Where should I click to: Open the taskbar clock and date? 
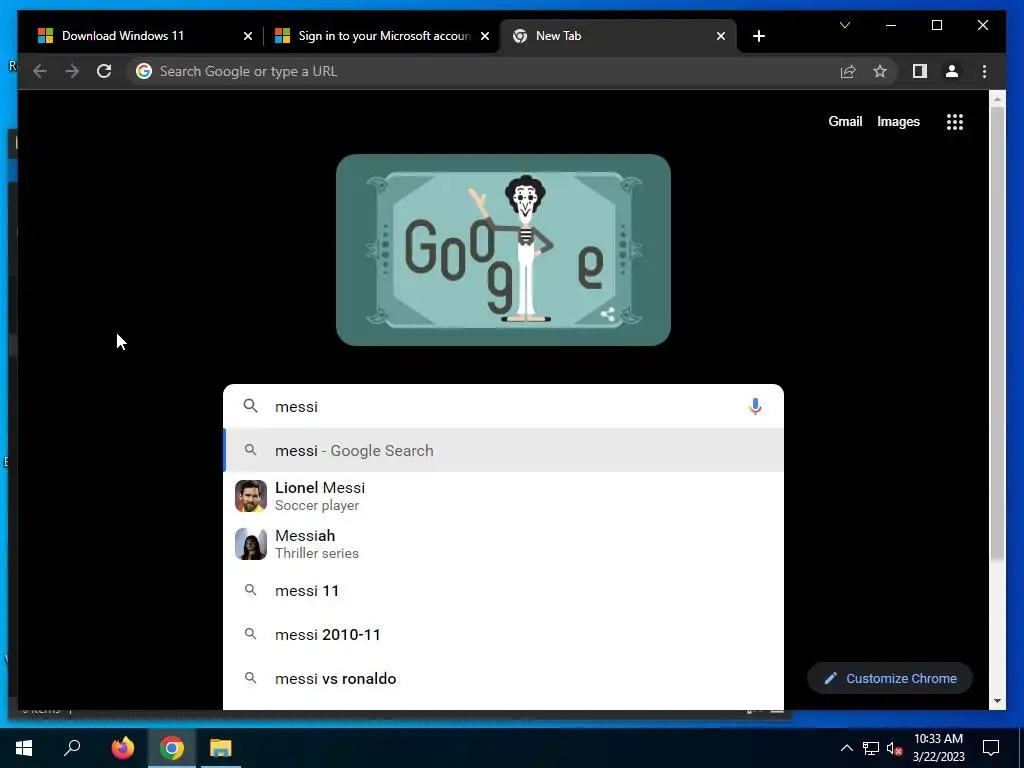coord(938,748)
